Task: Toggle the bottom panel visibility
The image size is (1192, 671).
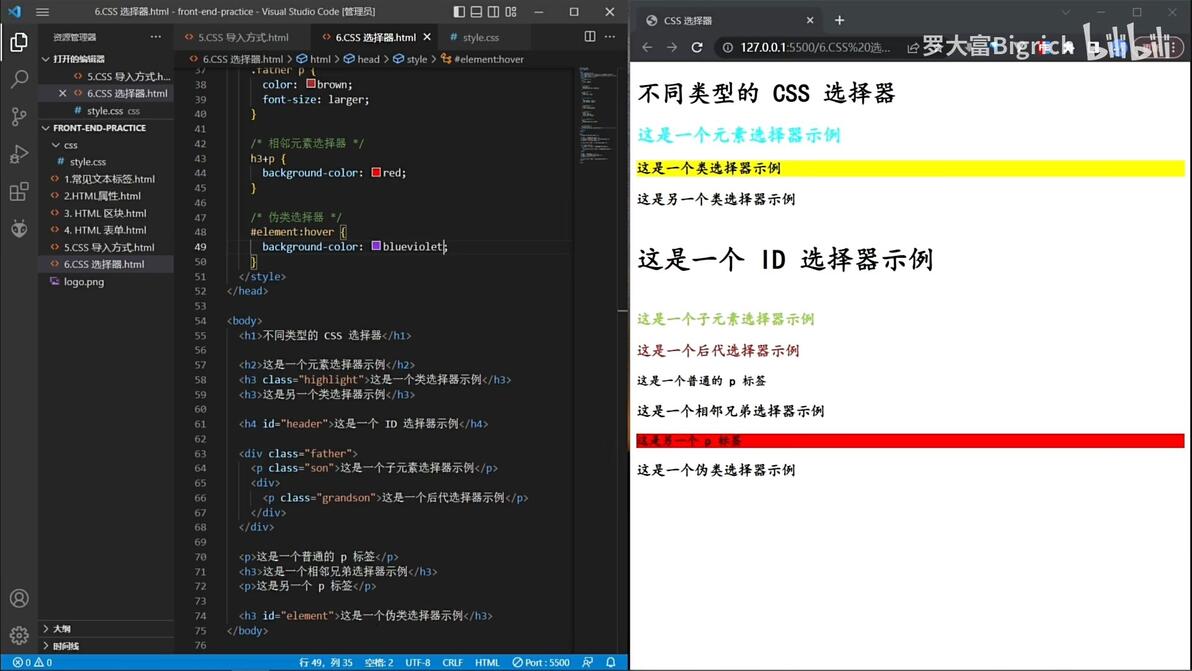Action: [477, 11]
